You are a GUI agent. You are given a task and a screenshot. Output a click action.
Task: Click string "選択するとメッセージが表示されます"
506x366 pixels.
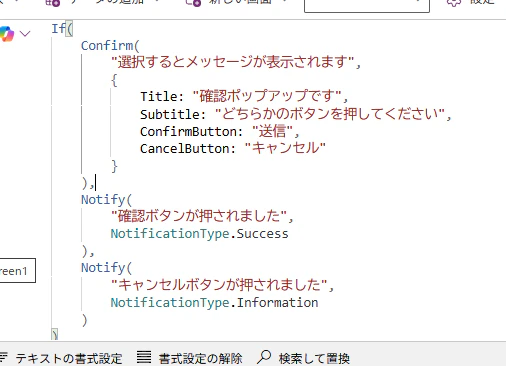coord(233,62)
